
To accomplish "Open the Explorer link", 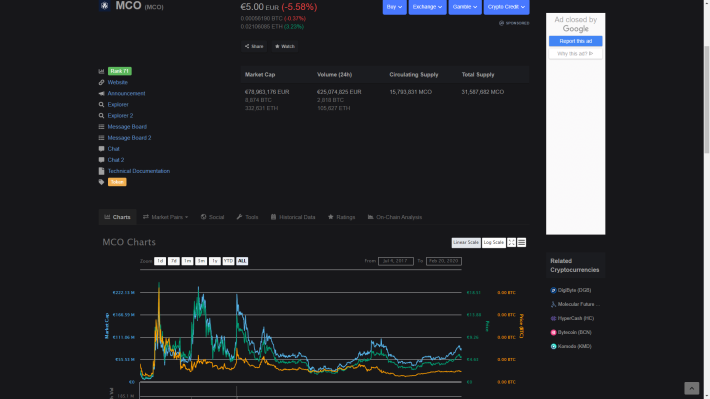I will (x=118, y=105).
